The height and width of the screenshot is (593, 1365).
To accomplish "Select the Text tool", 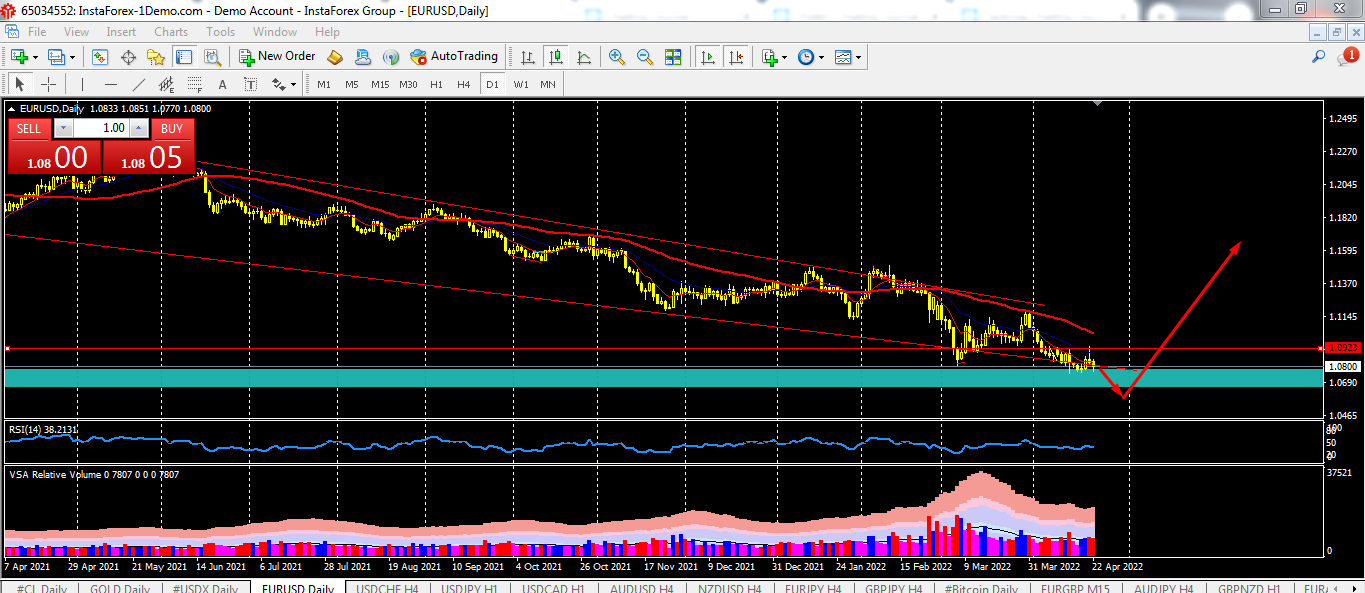I will (x=222, y=84).
